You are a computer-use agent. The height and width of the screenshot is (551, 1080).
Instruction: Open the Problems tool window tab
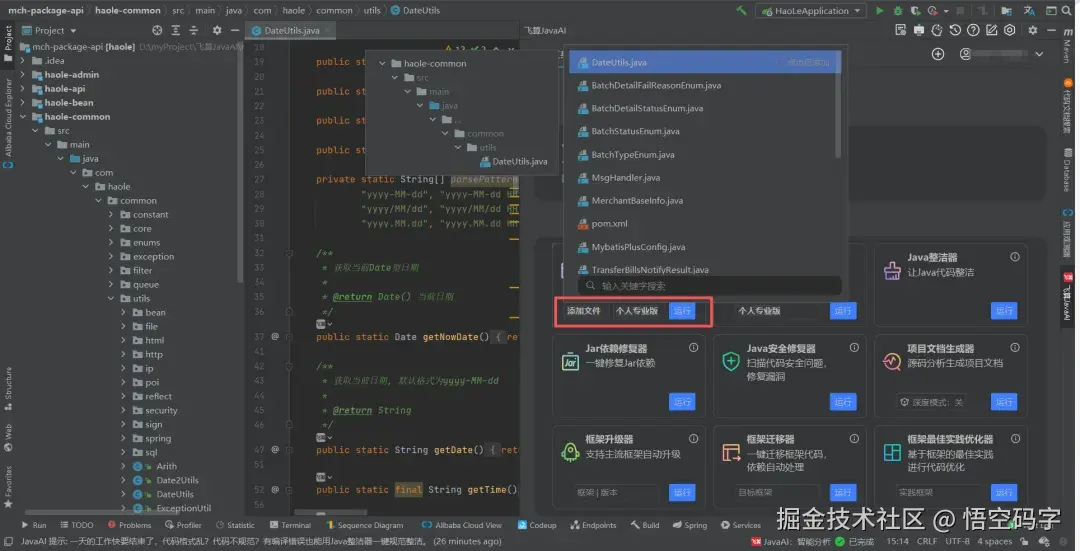pos(129,525)
